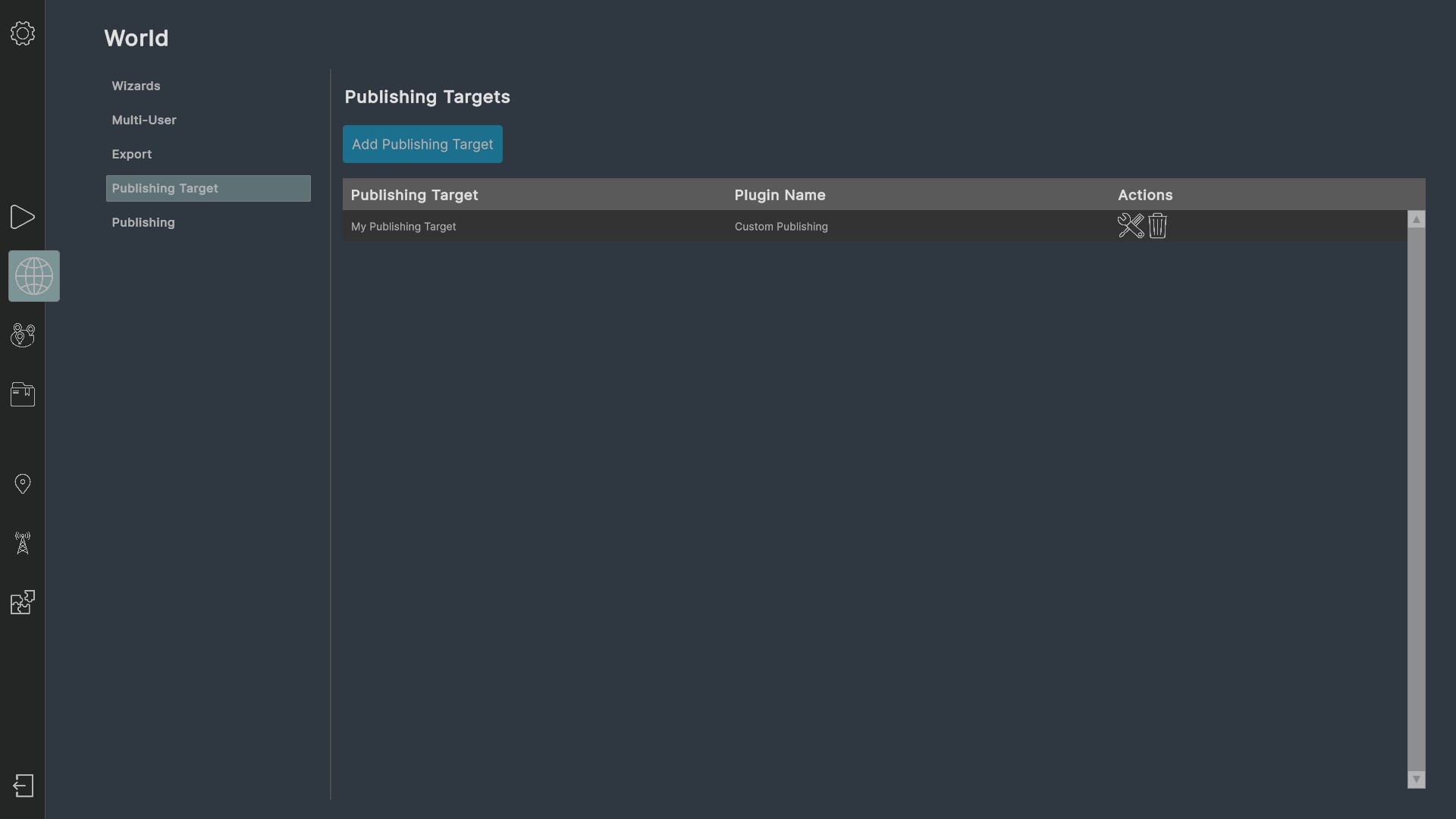Edit My Publishing Target with tools icon
This screenshot has width=1456, height=819.
click(x=1131, y=226)
